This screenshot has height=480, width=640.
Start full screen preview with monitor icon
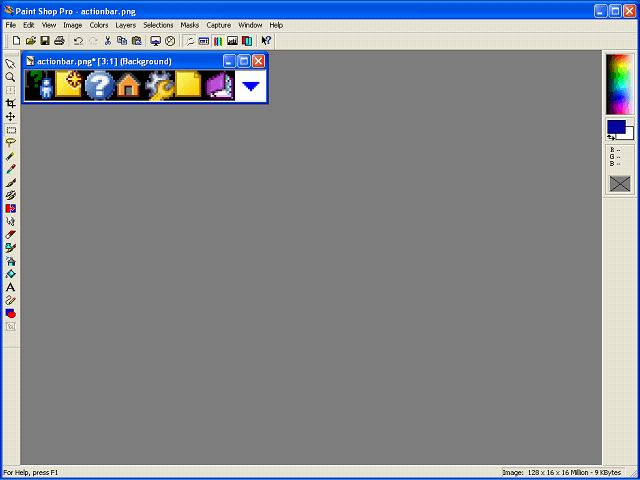click(x=156, y=40)
